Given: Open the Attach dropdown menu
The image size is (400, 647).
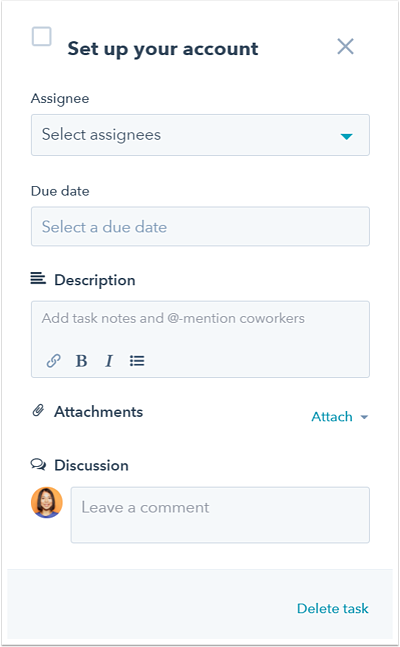Looking at the screenshot, I should tap(340, 417).
